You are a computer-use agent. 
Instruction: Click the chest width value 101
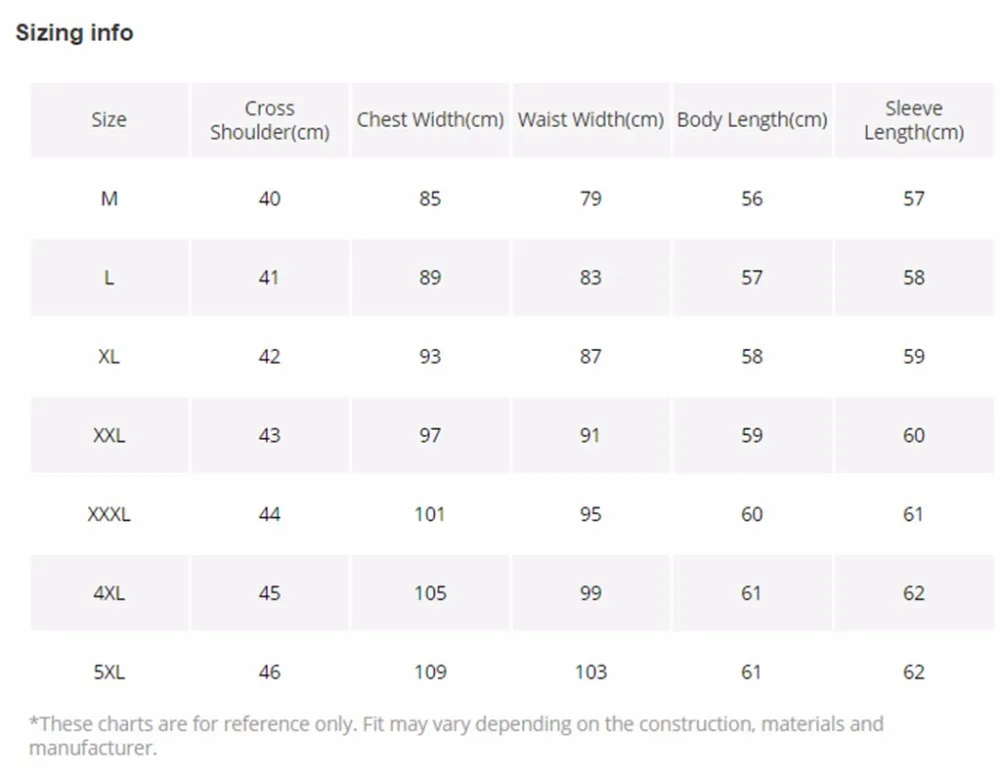tap(430, 515)
